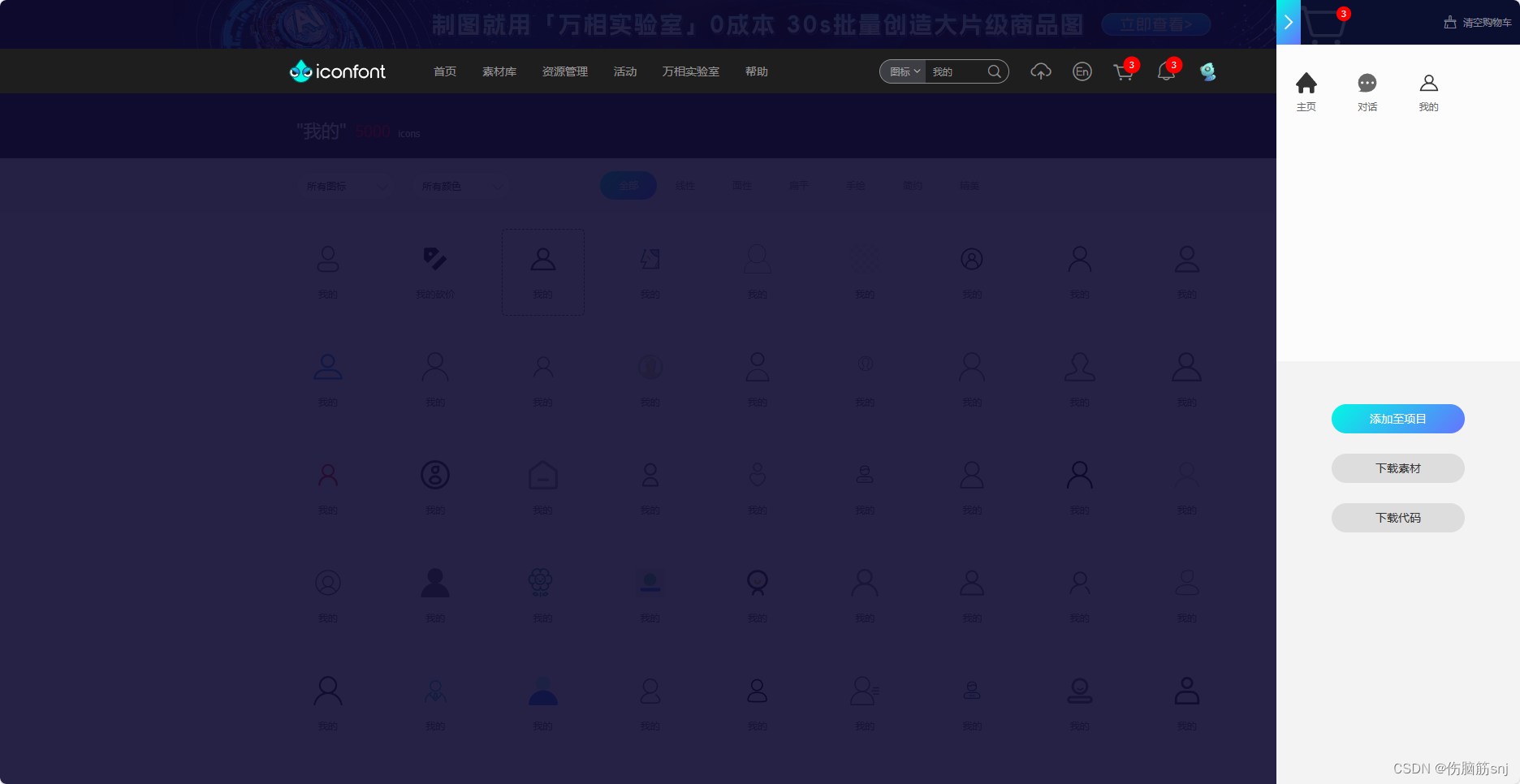
Task: Select the 精美 filter tab
Action: click(x=969, y=186)
